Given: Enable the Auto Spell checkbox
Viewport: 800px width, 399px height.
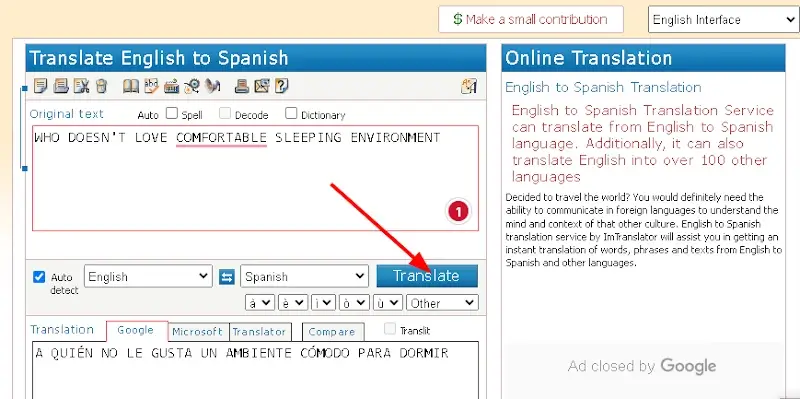Looking at the screenshot, I should (172, 113).
